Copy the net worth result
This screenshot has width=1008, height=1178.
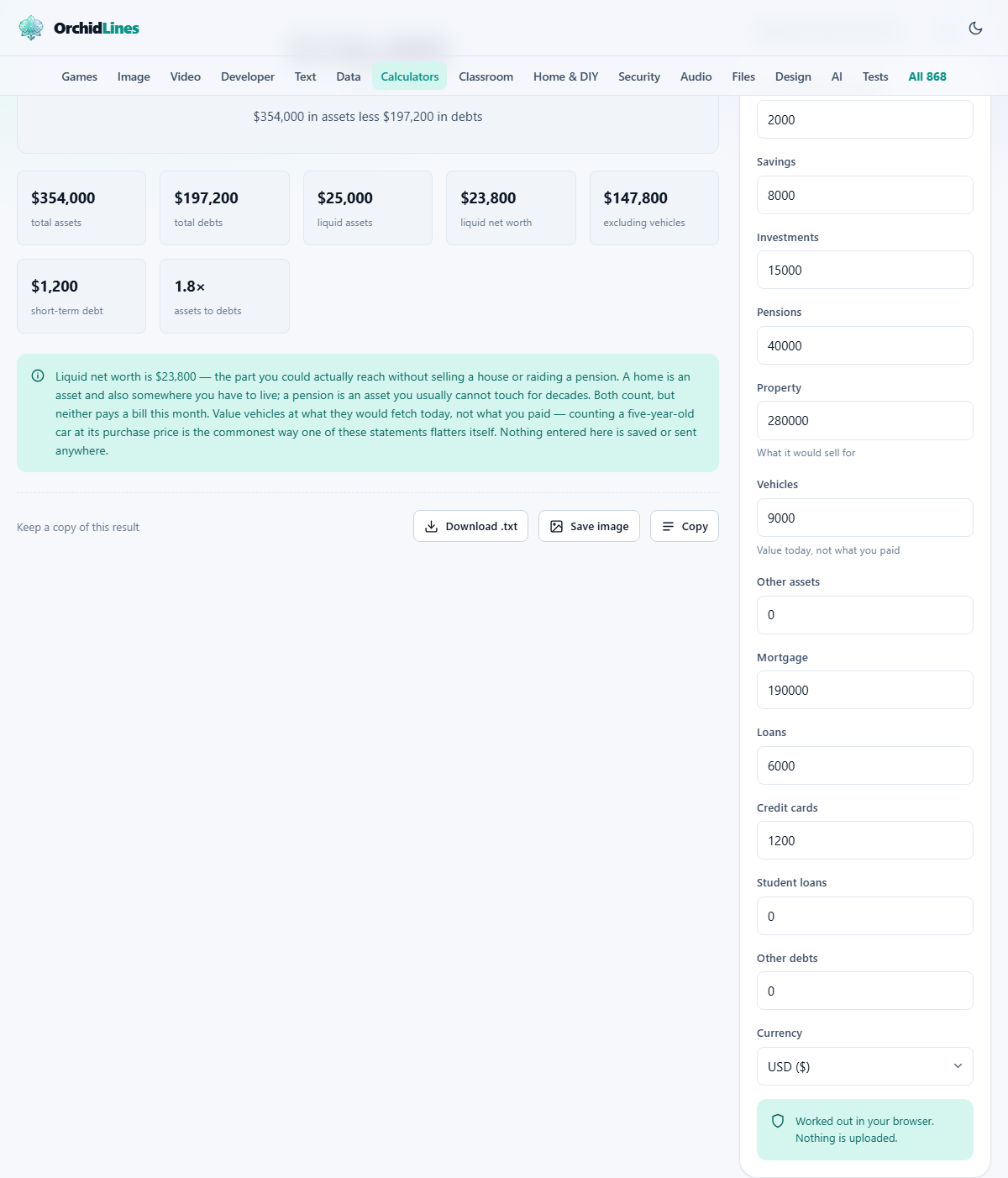click(685, 526)
